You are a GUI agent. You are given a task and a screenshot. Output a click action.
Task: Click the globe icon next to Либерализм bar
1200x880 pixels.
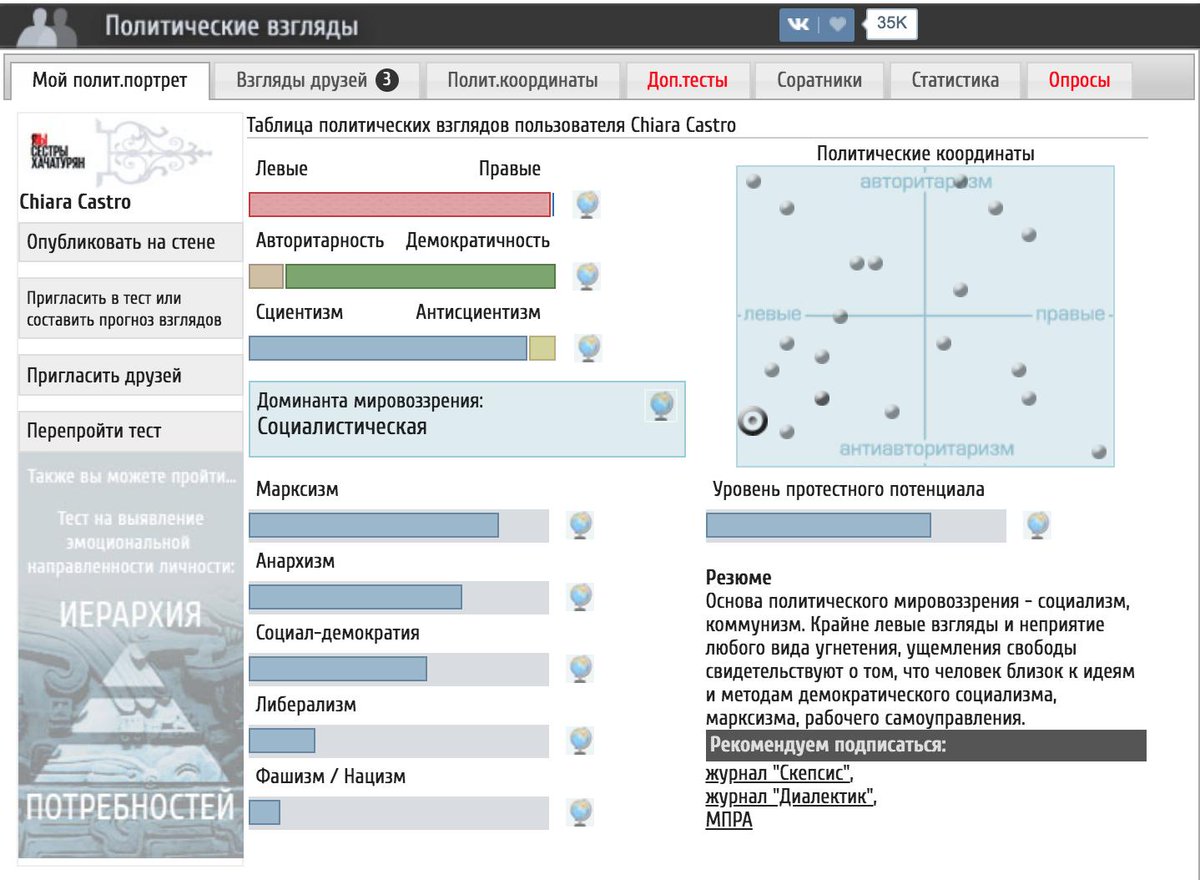click(x=581, y=741)
